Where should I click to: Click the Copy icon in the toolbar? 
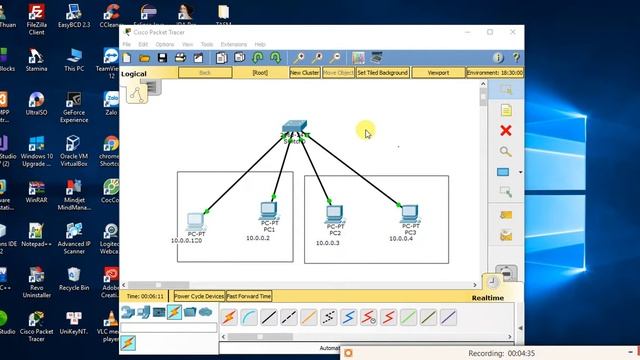tap(222, 58)
